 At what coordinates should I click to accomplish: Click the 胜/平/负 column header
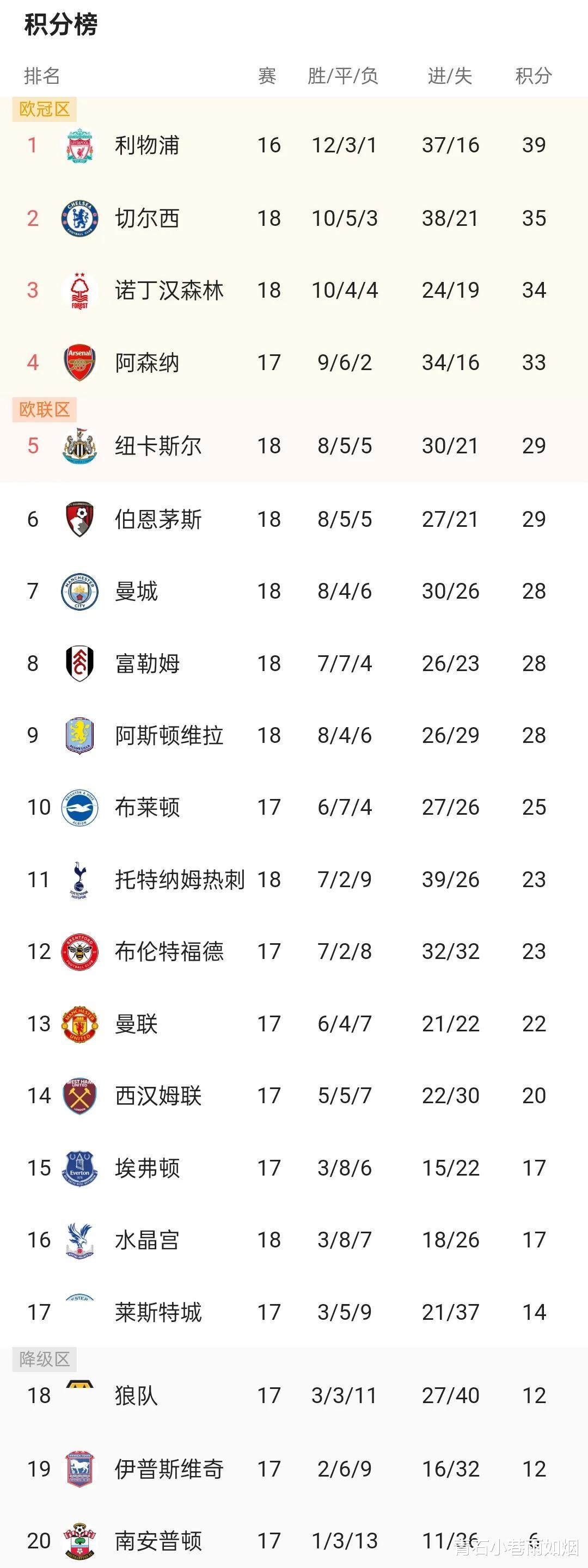(x=344, y=76)
